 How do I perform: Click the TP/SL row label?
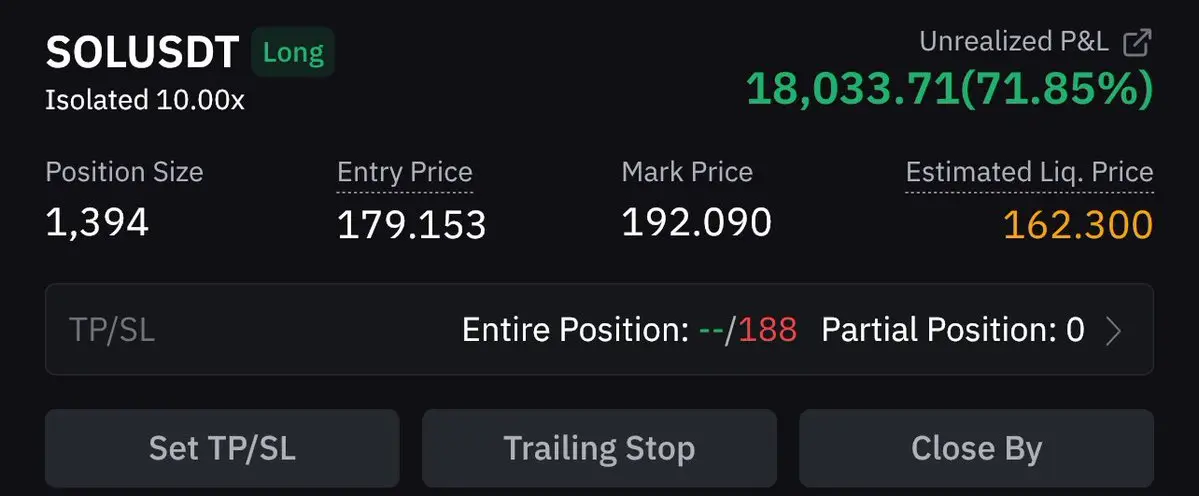pos(112,330)
